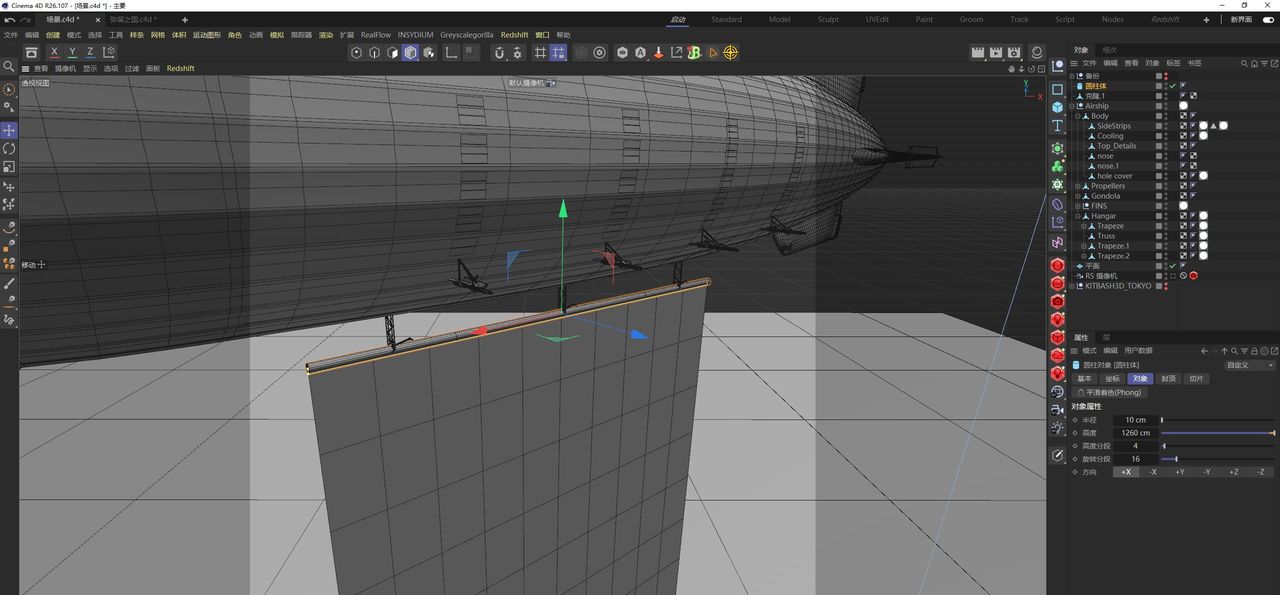Image resolution: width=1280 pixels, height=595 pixels.
Task: Open the Redshift menu in the menu bar
Action: (x=514, y=35)
